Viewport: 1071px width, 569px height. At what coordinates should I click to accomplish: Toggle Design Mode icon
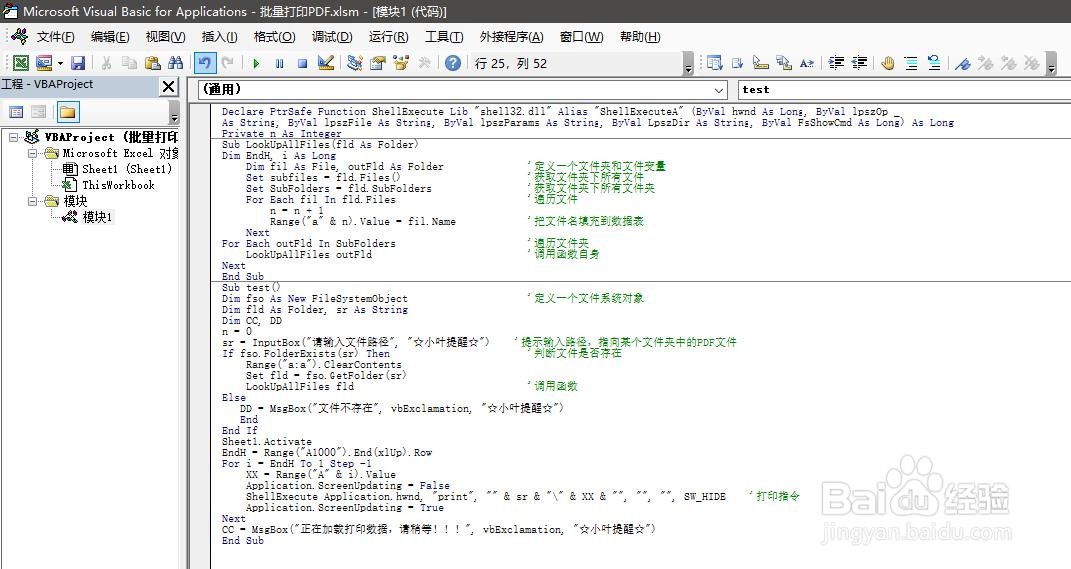pos(326,63)
